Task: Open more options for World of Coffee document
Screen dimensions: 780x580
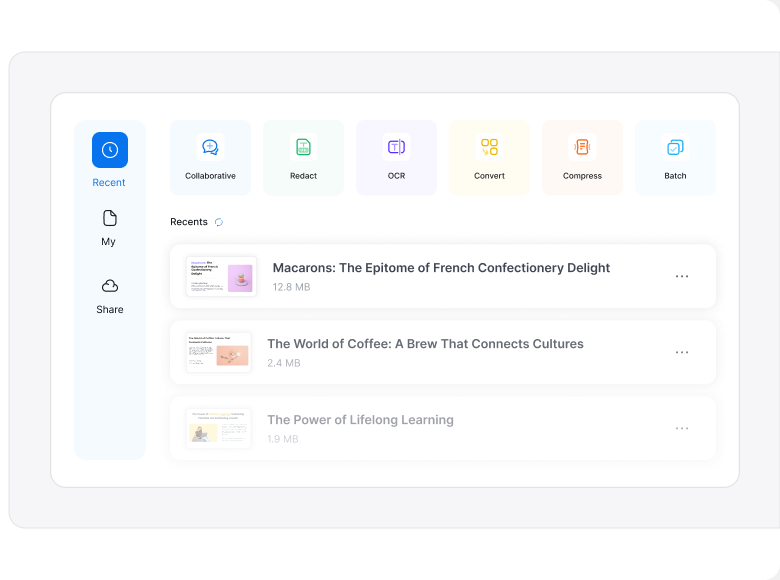Action: tap(682, 352)
